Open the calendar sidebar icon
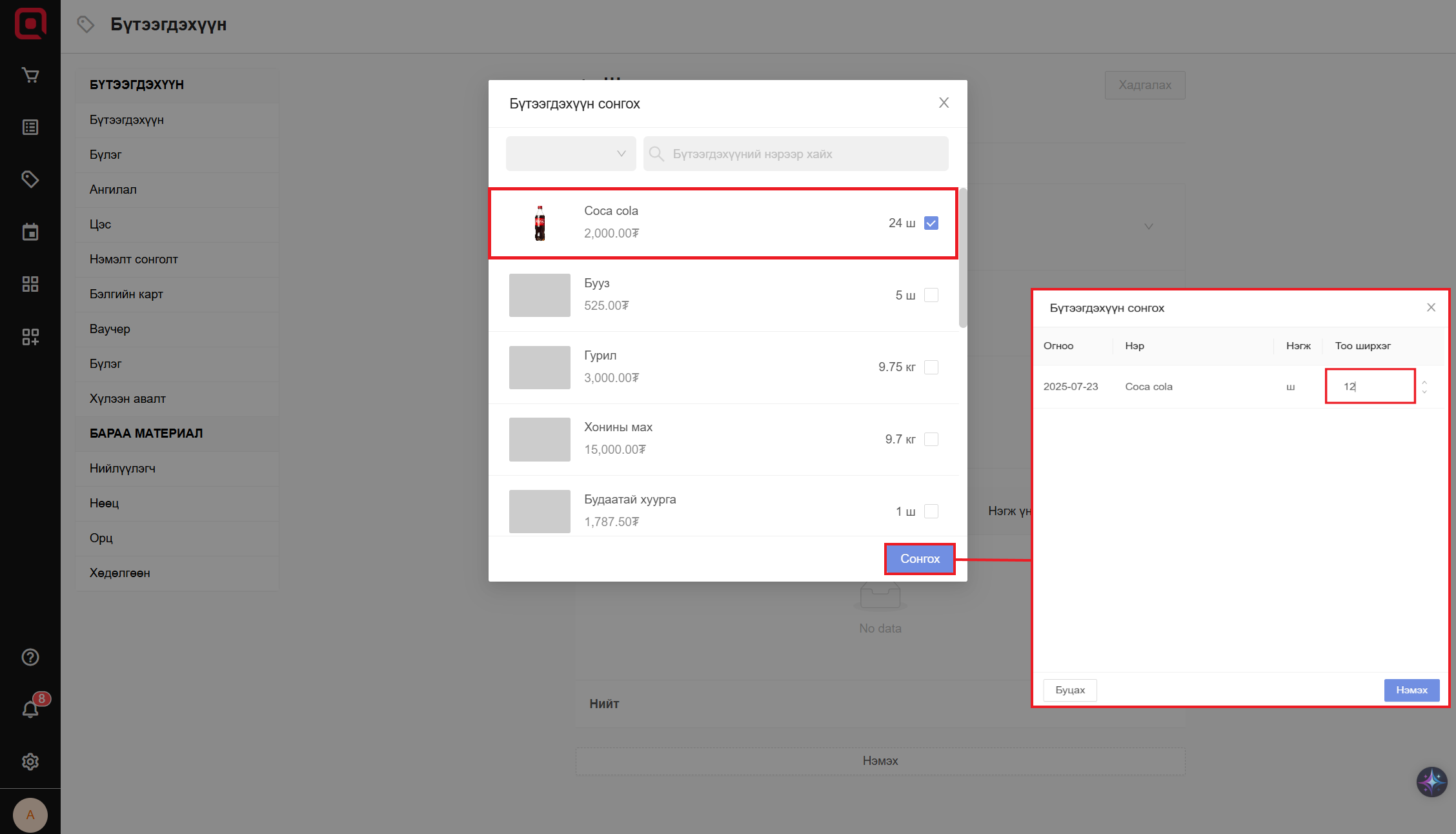The height and width of the screenshot is (834, 1456). (30, 232)
